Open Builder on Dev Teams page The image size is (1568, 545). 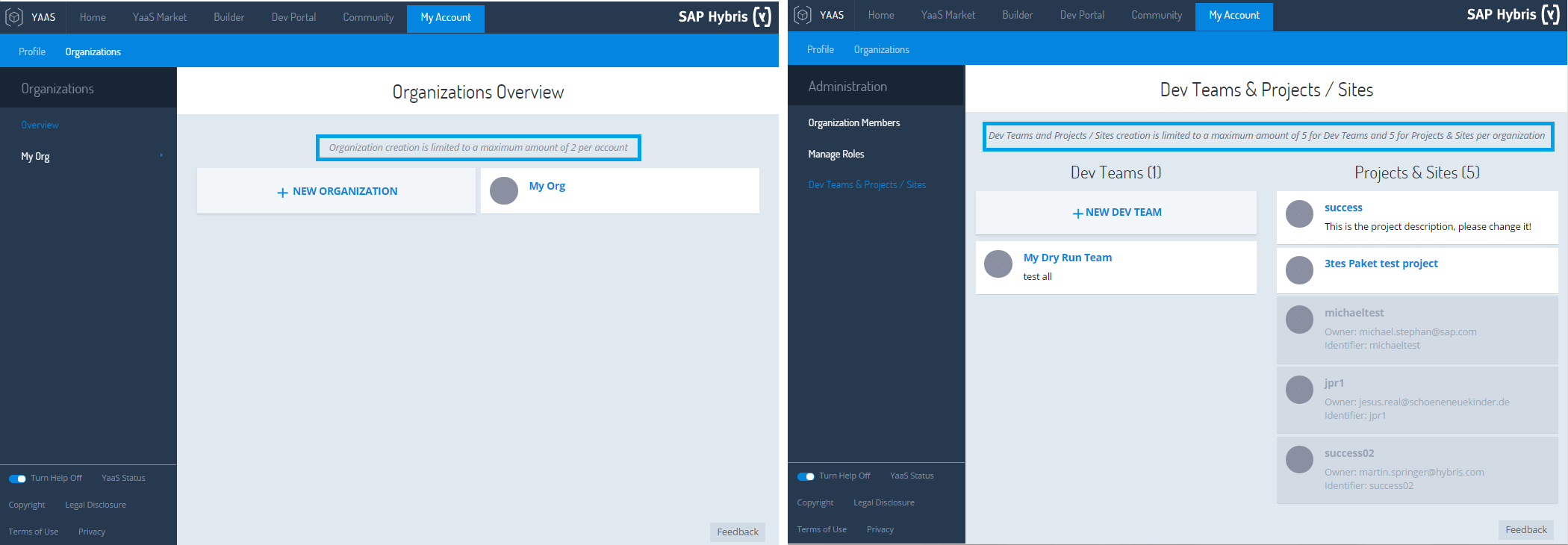[x=1018, y=15]
